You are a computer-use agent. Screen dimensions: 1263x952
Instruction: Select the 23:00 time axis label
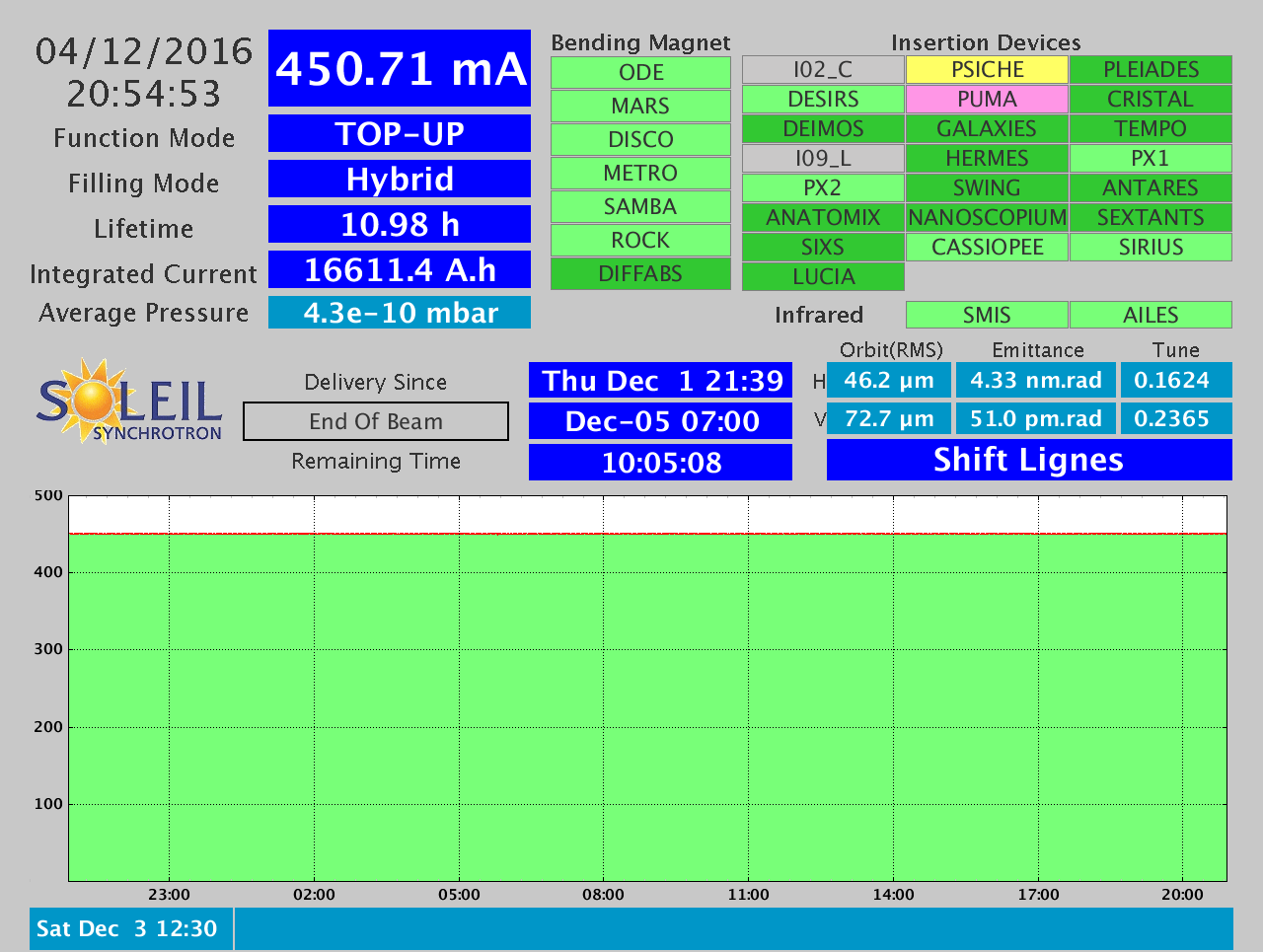169,895
